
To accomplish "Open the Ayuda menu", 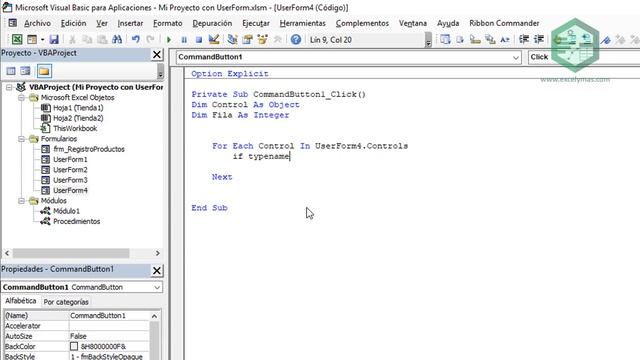I will (x=448, y=23).
